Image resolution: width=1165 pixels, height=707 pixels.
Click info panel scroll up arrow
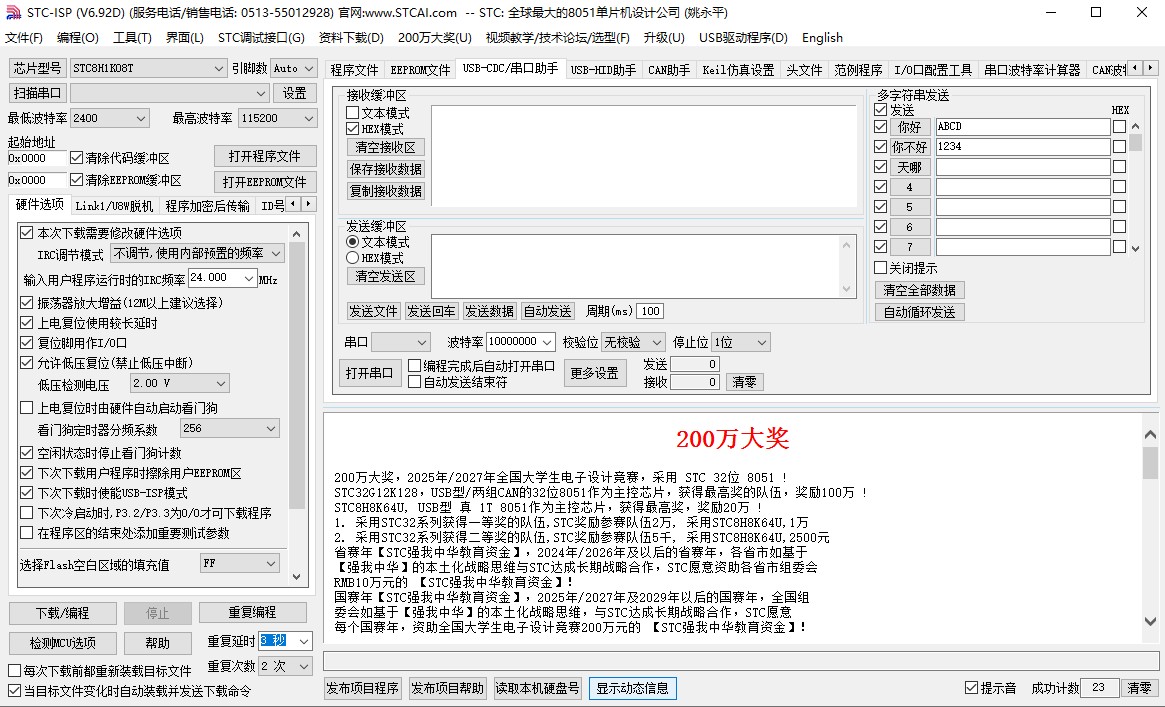click(1150, 435)
